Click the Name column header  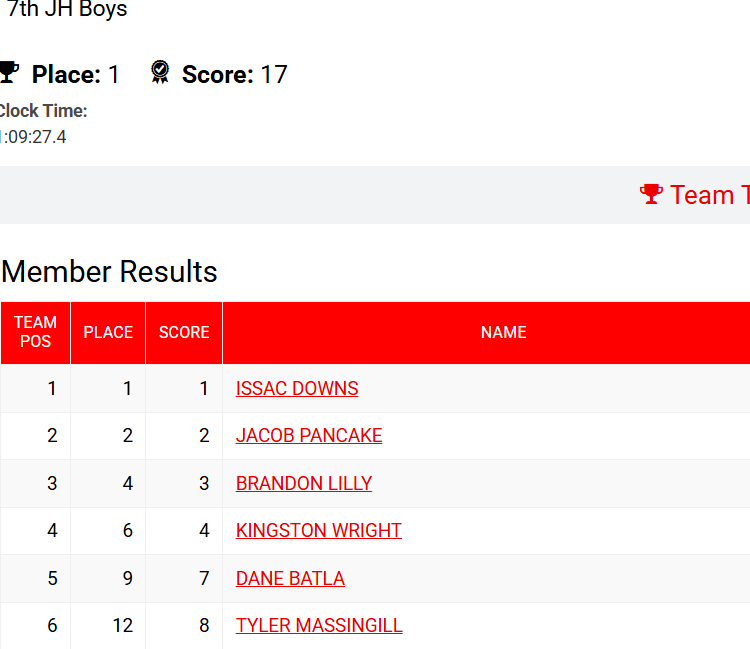tap(503, 332)
